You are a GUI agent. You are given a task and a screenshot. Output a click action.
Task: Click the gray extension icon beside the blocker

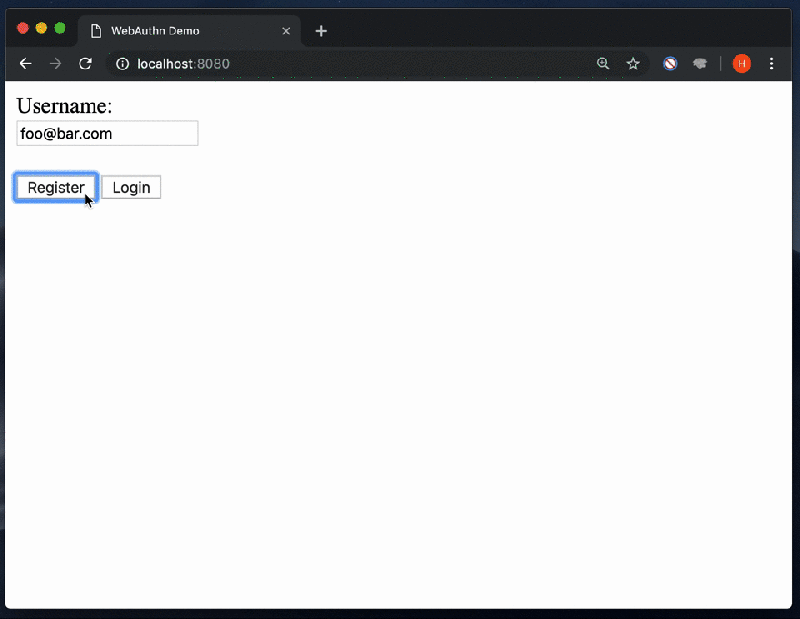tap(699, 63)
